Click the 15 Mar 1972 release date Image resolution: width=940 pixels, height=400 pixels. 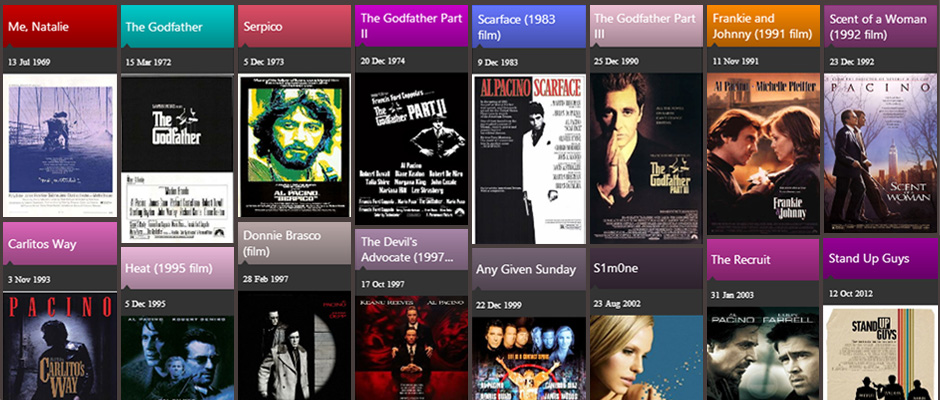click(149, 62)
